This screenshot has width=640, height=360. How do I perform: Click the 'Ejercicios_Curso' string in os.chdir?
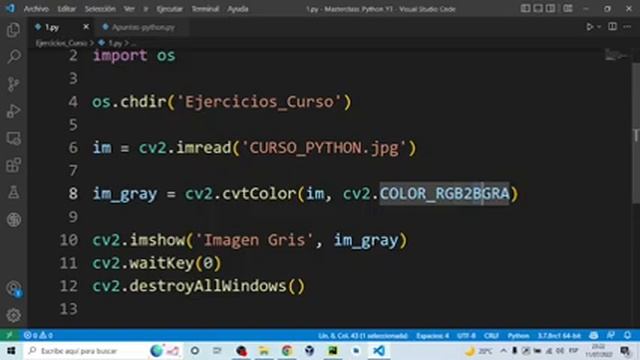point(259,102)
